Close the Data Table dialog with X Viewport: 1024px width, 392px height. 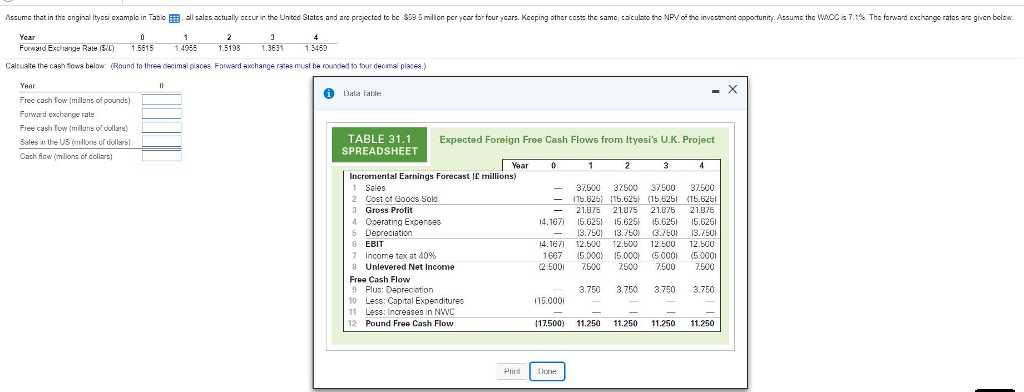pyautogui.click(x=732, y=90)
